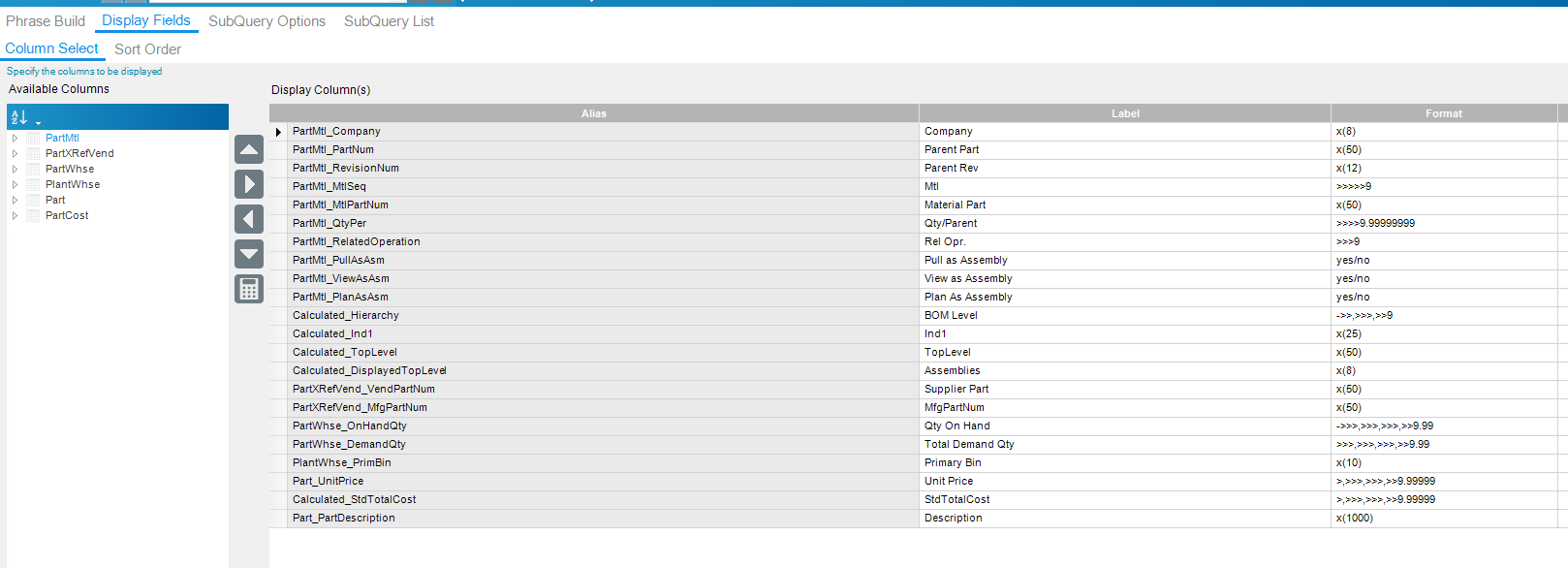The height and width of the screenshot is (568, 1568).
Task: Select the PlantWhse_PrimBin alias cell
Action: (603, 463)
